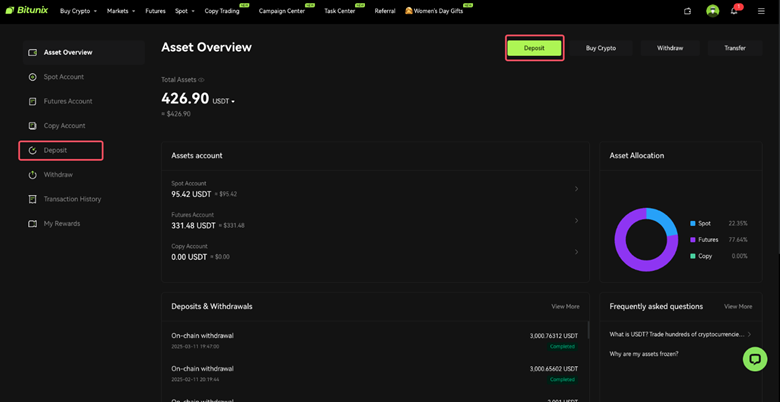Screen dimensions: 780x402
Task: Click the Withdraw sidebar icon
Action: 33,175
